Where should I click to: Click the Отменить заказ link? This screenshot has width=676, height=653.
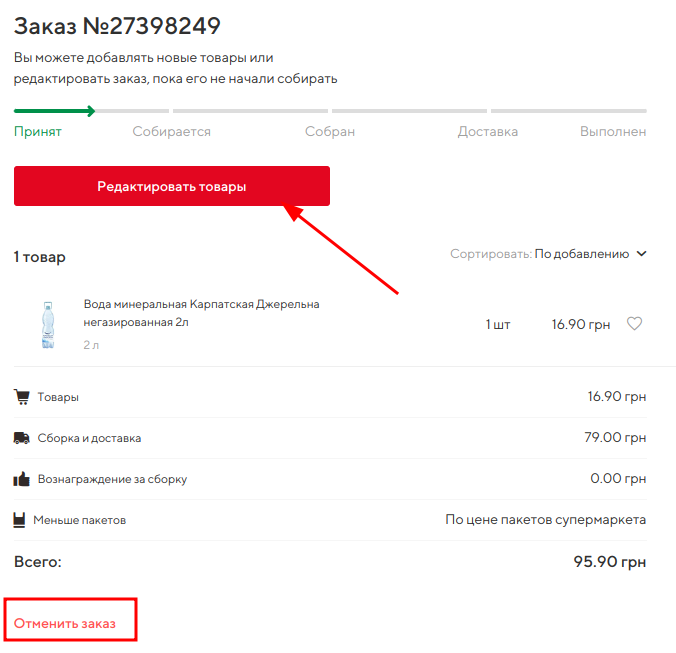65,624
